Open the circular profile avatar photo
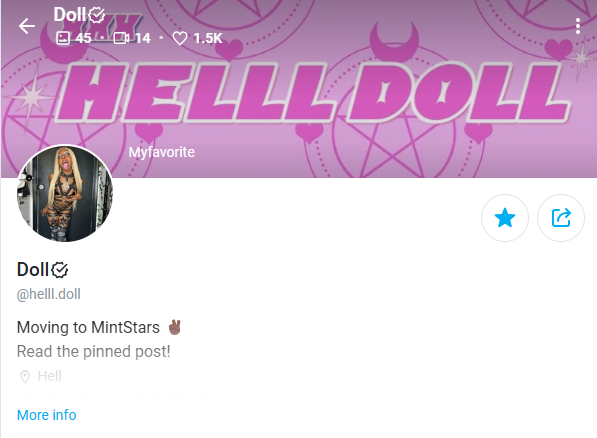 coord(65,193)
